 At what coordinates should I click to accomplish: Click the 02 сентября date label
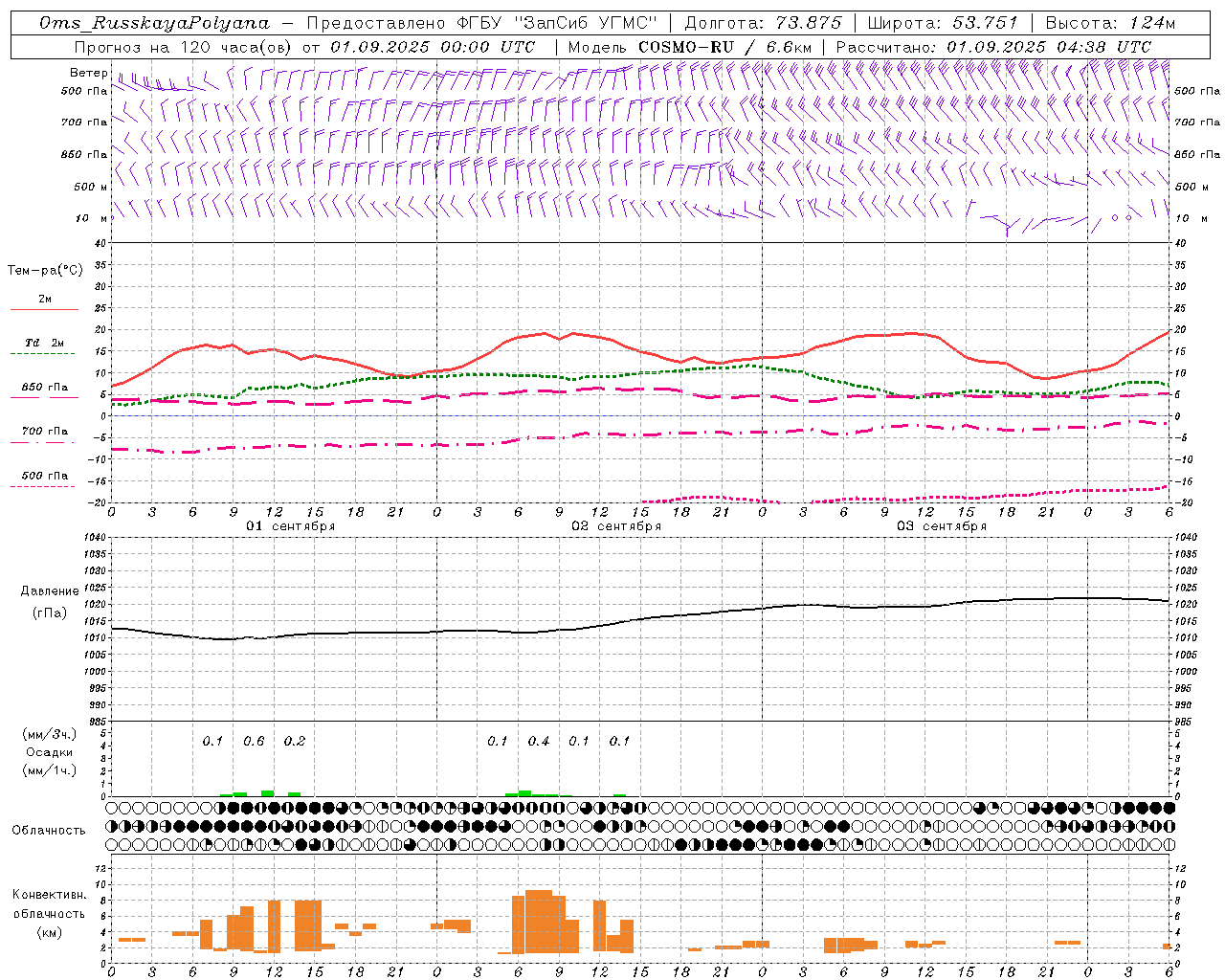click(x=616, y=526)
